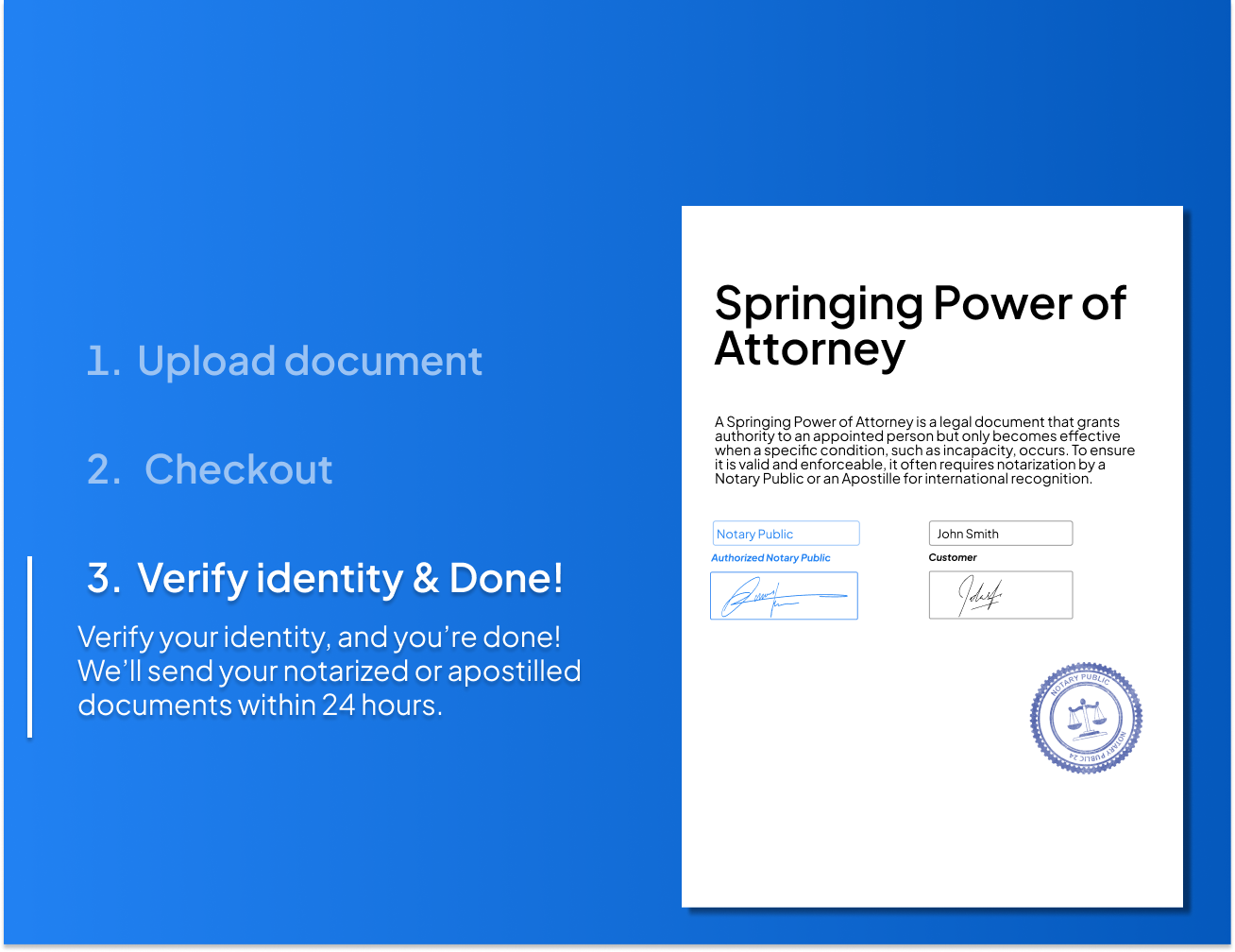The width and height of the screenshot is (1235, 952).
Task: Focus the "John Smith" name field
Action: 1001,534
